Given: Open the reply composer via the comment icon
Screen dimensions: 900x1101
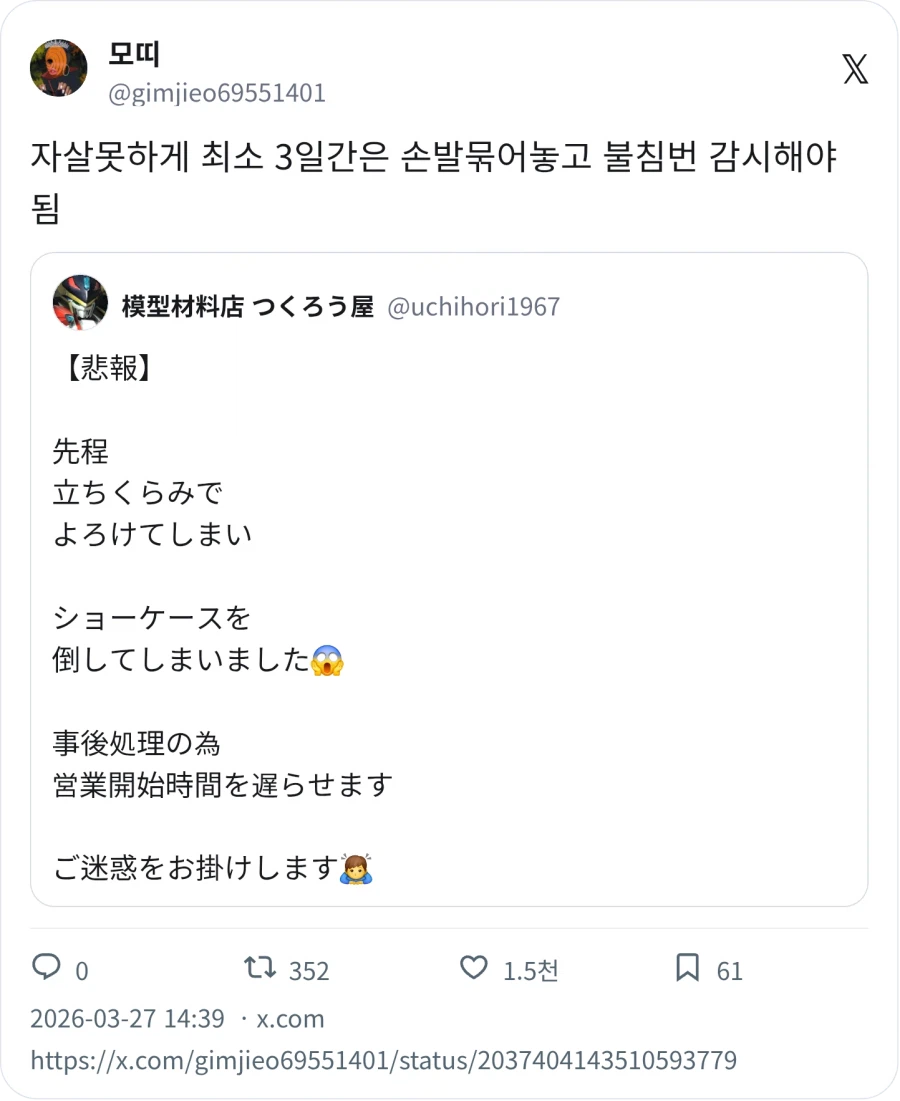Looking at the screenshot, I should pyautogui.click(x=48, y=969).
